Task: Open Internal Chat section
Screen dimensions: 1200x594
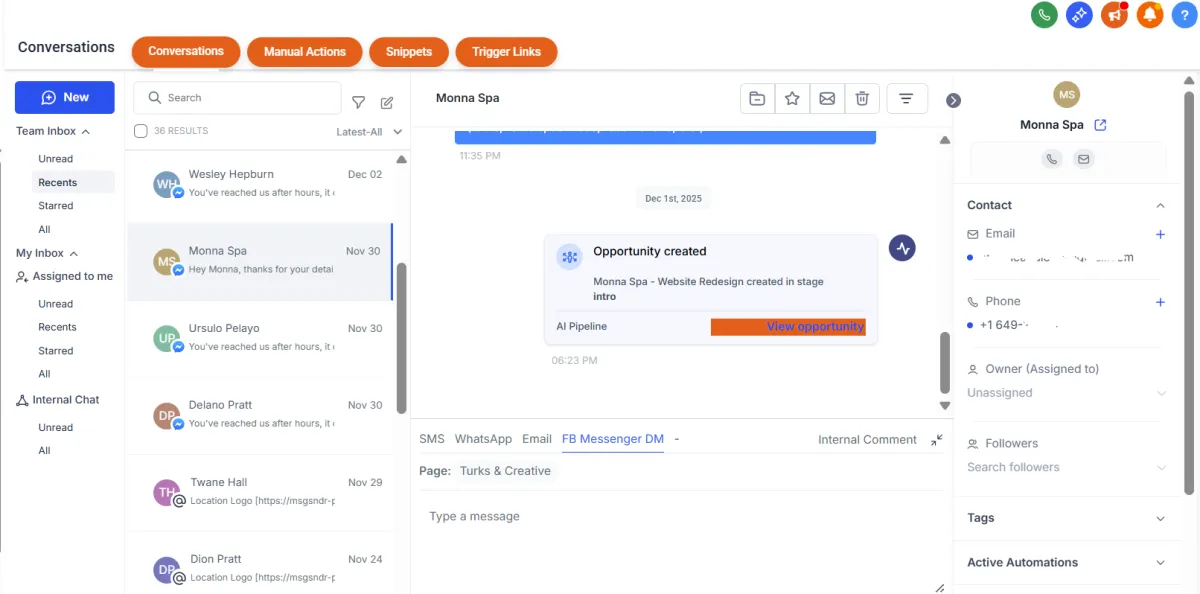Action: tap(58, 400)
